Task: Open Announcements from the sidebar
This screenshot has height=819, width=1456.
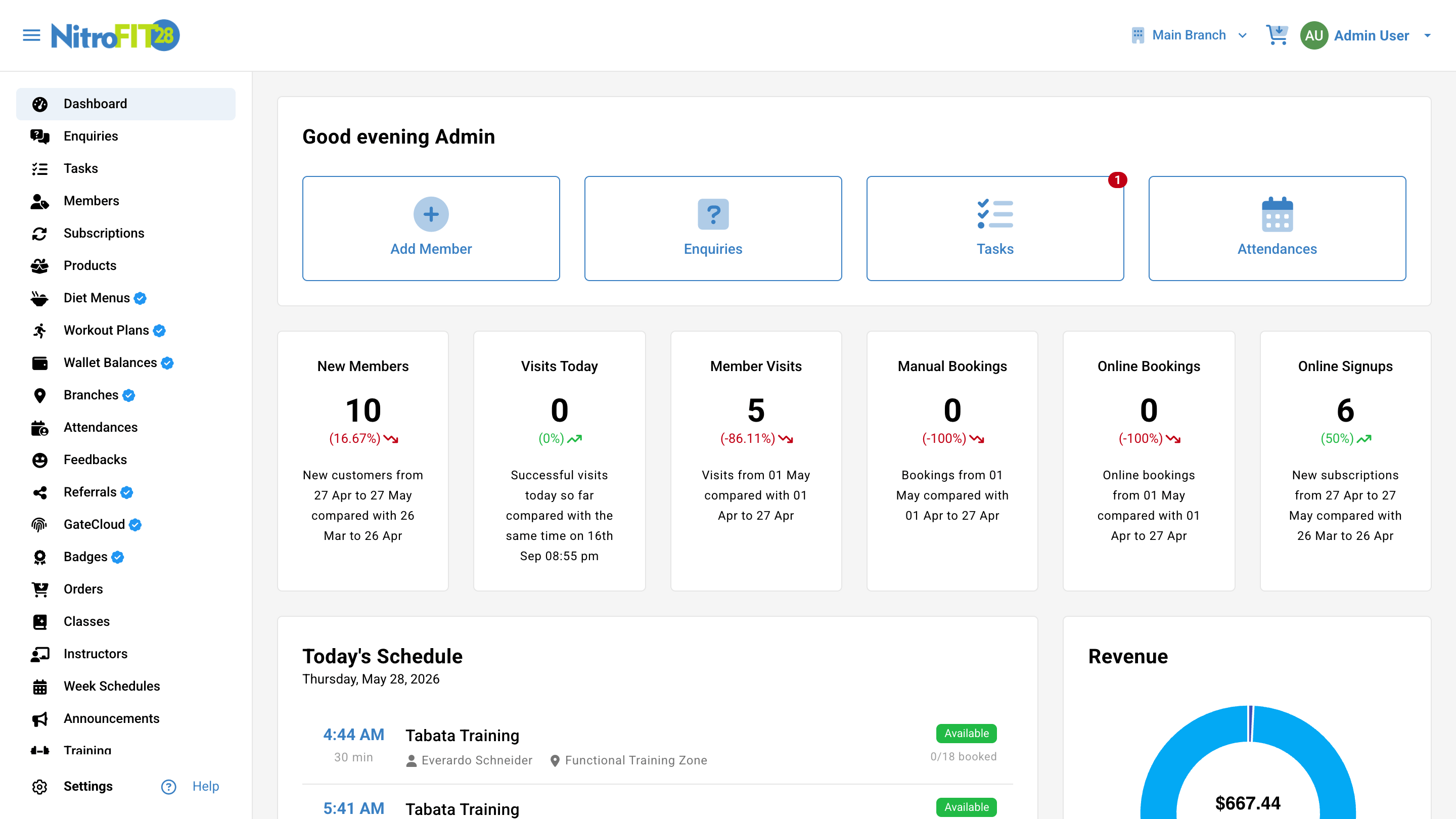Action: point(125,719)
